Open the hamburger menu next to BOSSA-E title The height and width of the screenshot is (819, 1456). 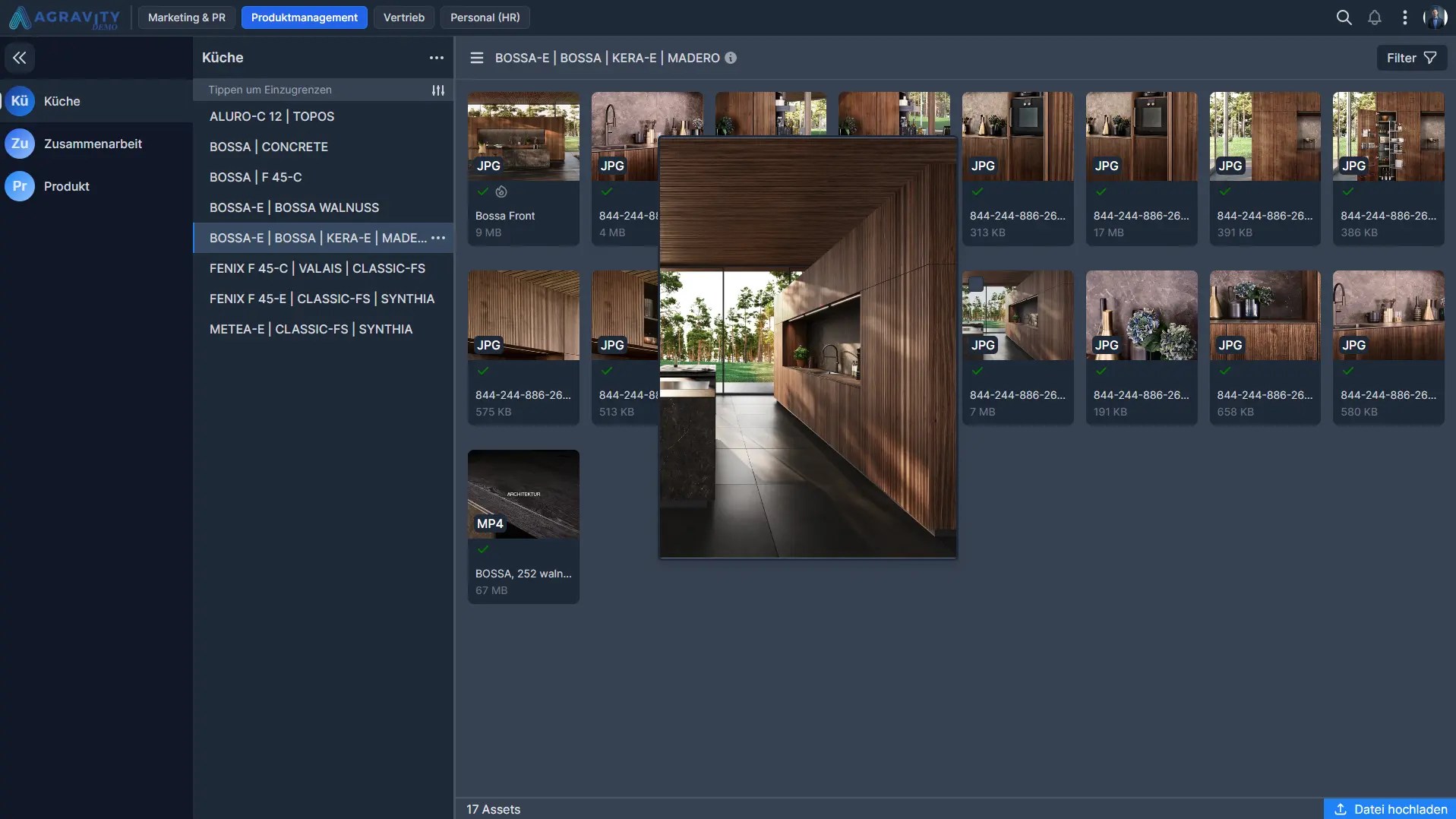(476, 58)
